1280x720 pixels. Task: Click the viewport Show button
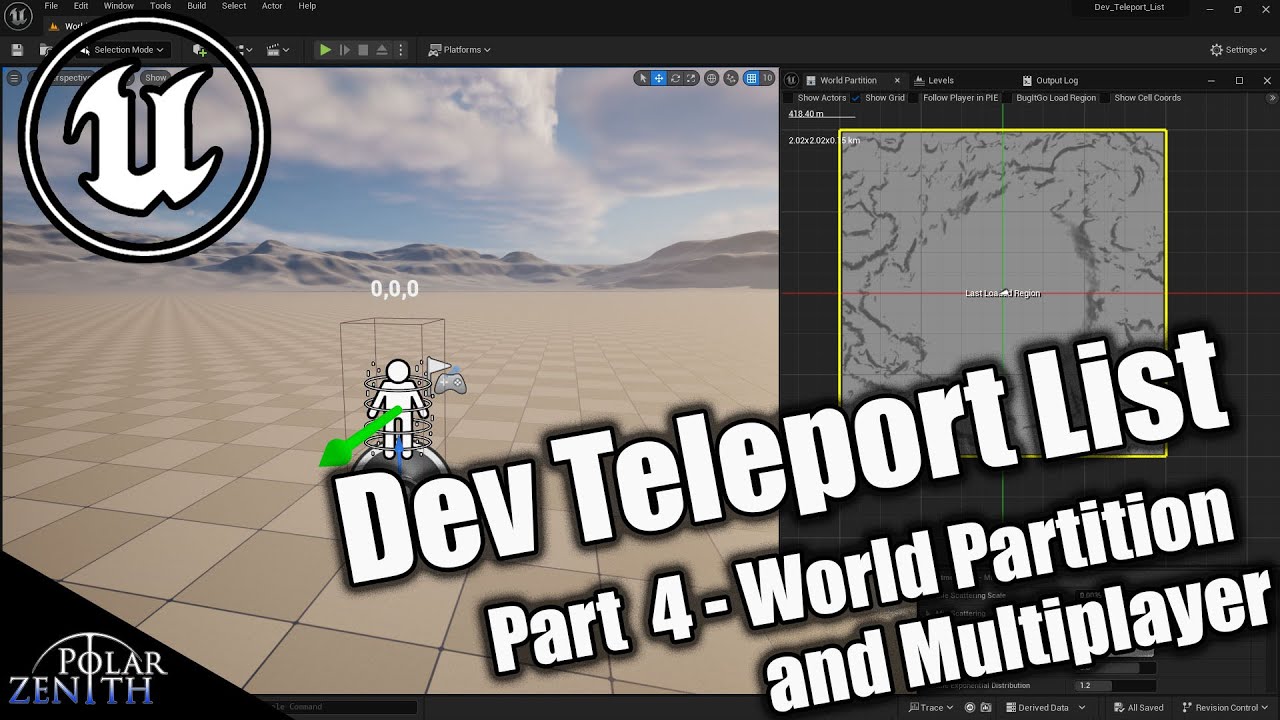156,77
